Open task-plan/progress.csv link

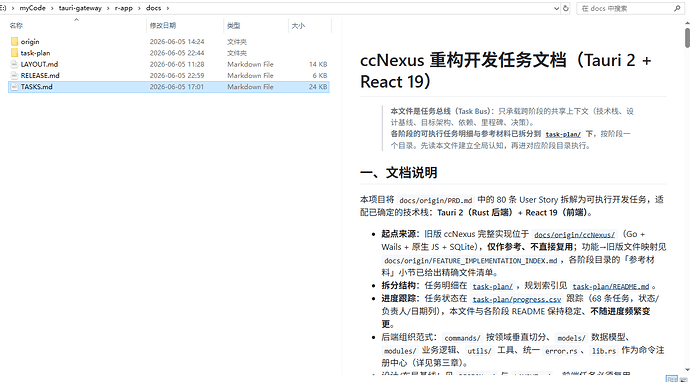point(517,299)
